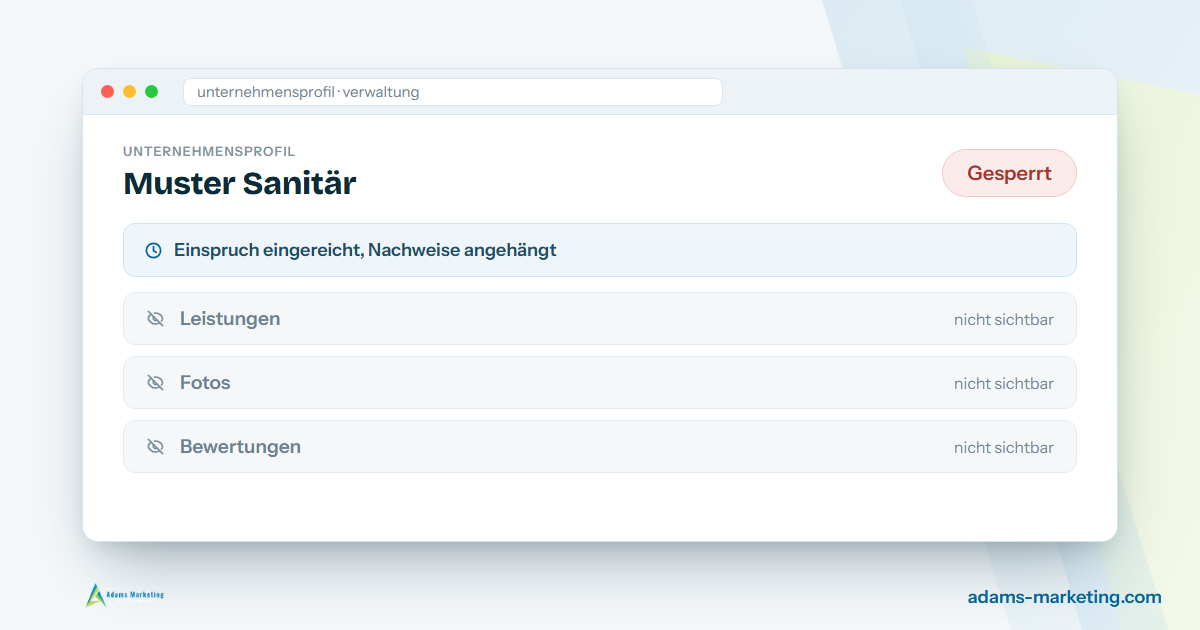Select the 'Einspruch eingereicht, Nachweise angehängt' notice text
The height and width of the screenshot is (630, 1200).
coord(365,250)
